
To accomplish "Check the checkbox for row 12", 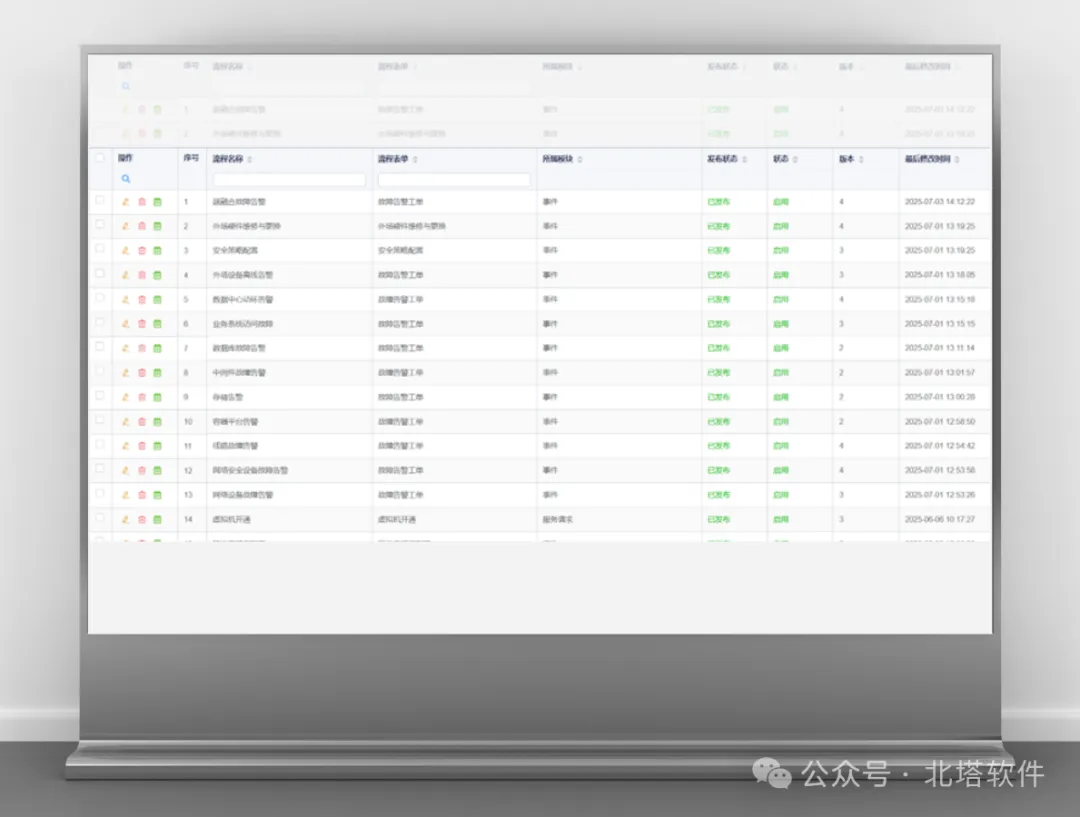I will 100,469.
